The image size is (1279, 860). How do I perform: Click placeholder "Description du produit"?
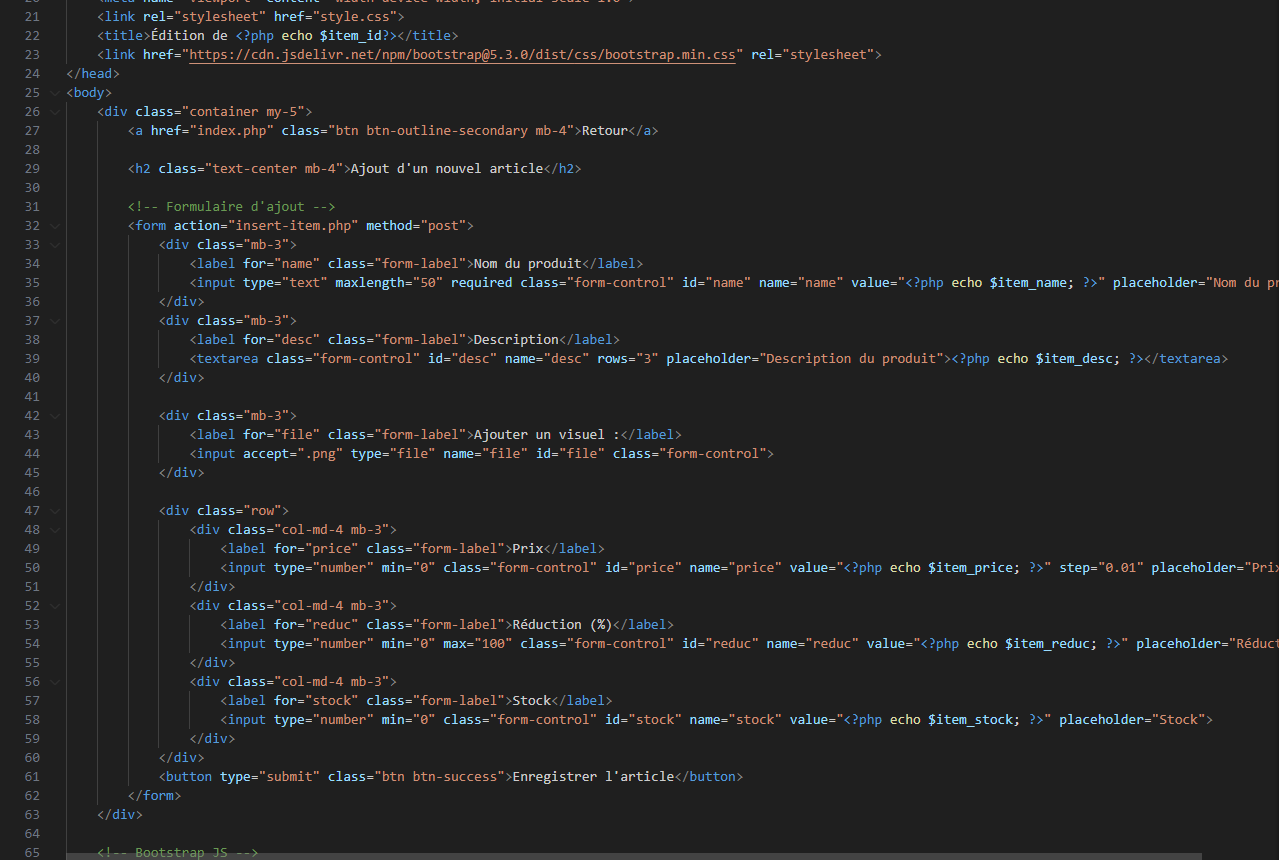pos(850,359)
